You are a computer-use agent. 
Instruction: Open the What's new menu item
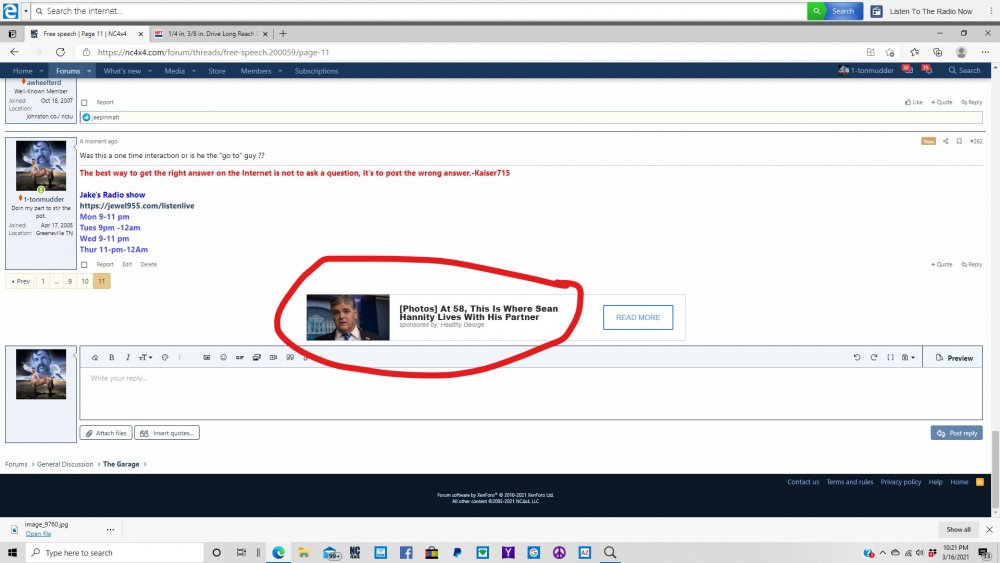(x=122, y=71)
